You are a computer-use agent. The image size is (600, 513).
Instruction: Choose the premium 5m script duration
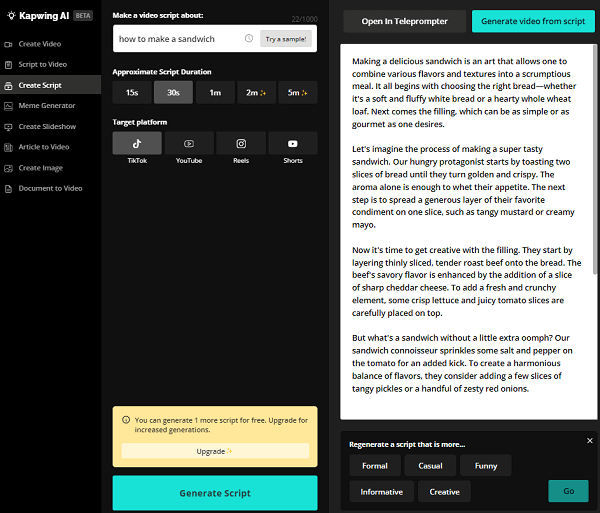point(298,93)
